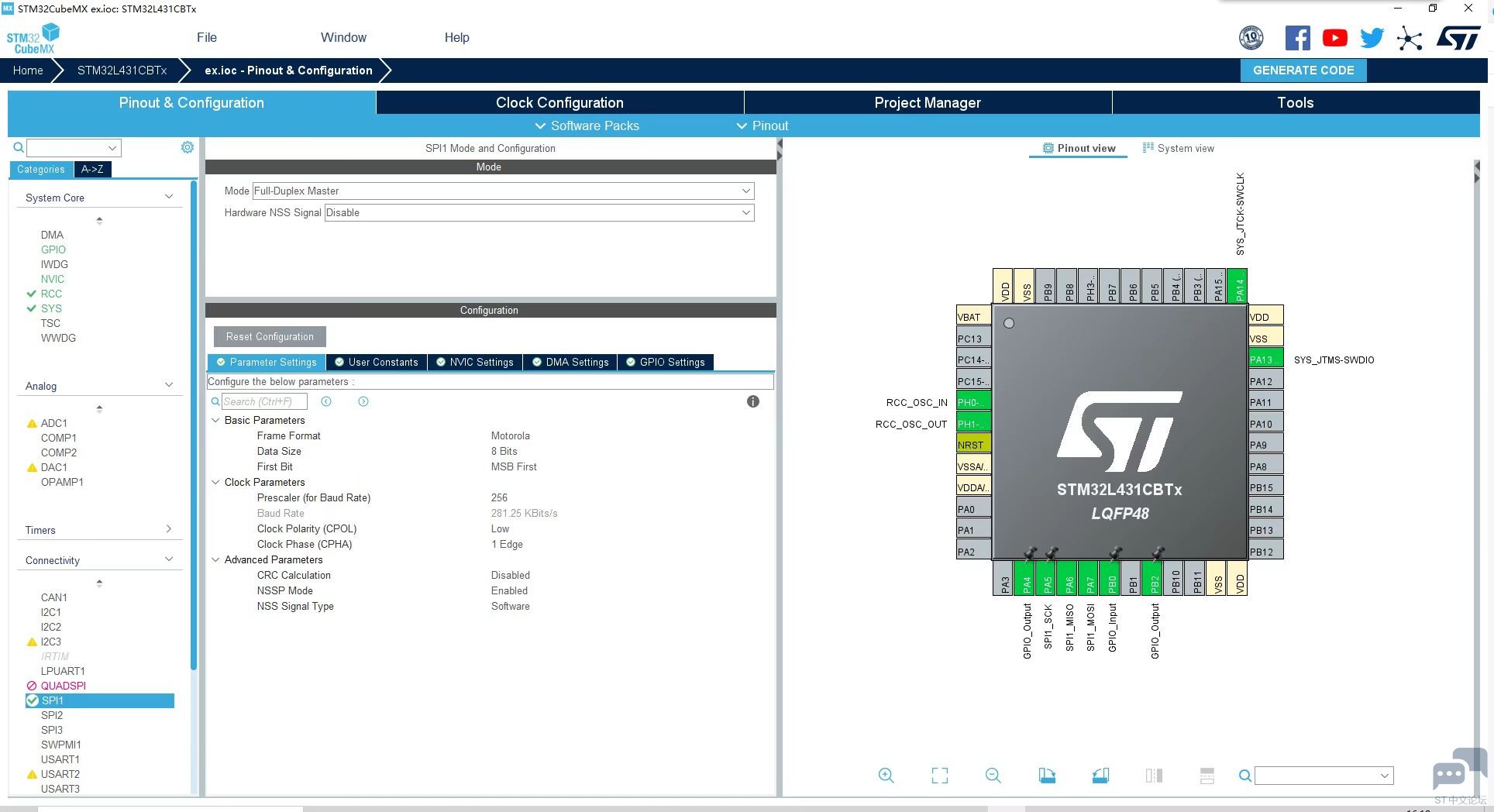Screen dimensions: 1494x812
Task: Switch to System view
Action: pyautogui.click(x=1179, y=148)
